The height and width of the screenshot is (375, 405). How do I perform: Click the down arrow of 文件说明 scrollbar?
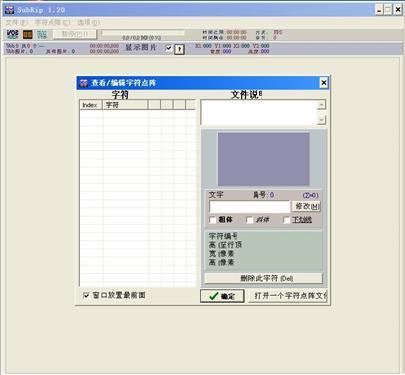[x=321, y=120]
